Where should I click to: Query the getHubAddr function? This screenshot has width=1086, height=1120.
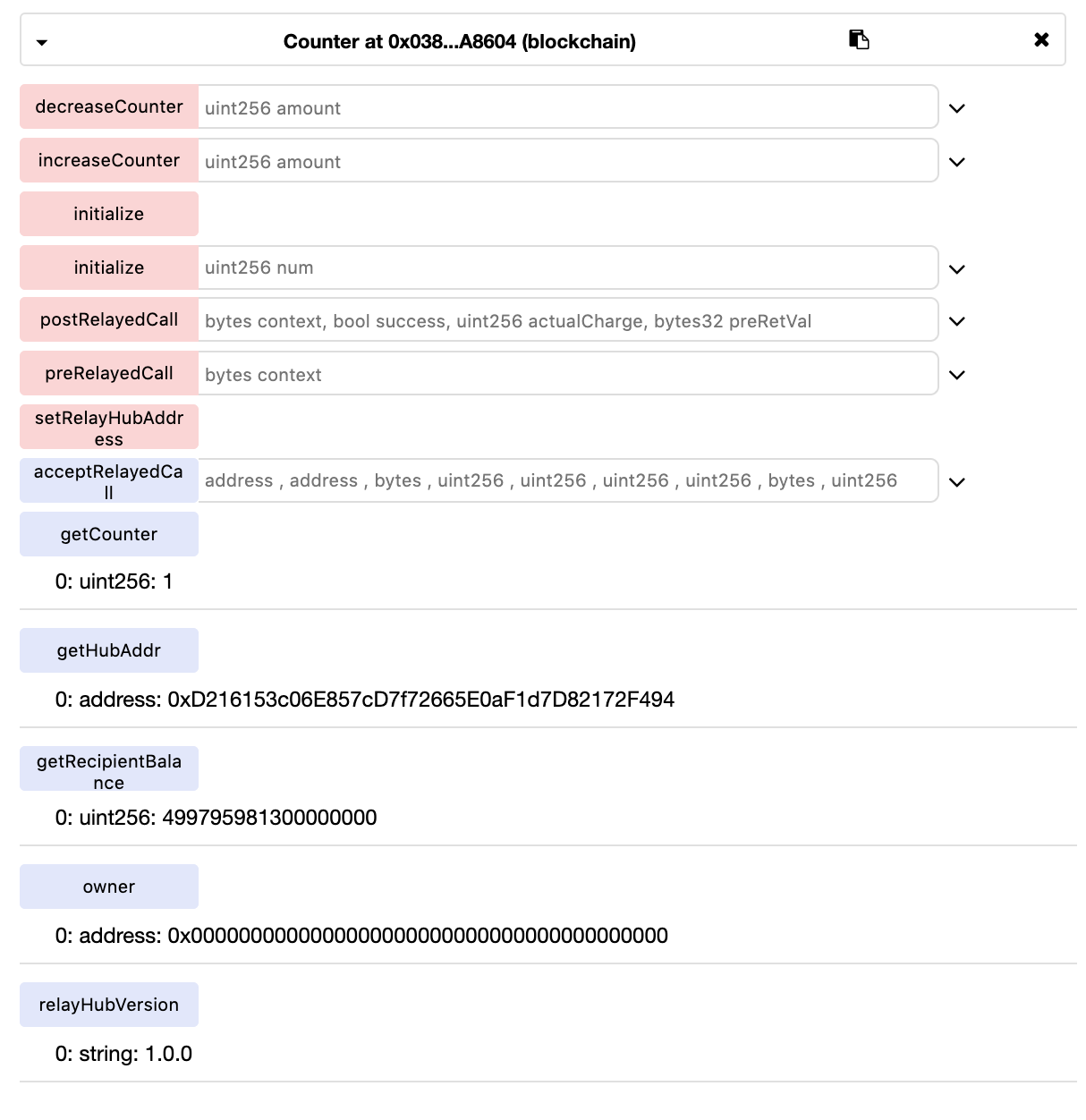[109, 650]
